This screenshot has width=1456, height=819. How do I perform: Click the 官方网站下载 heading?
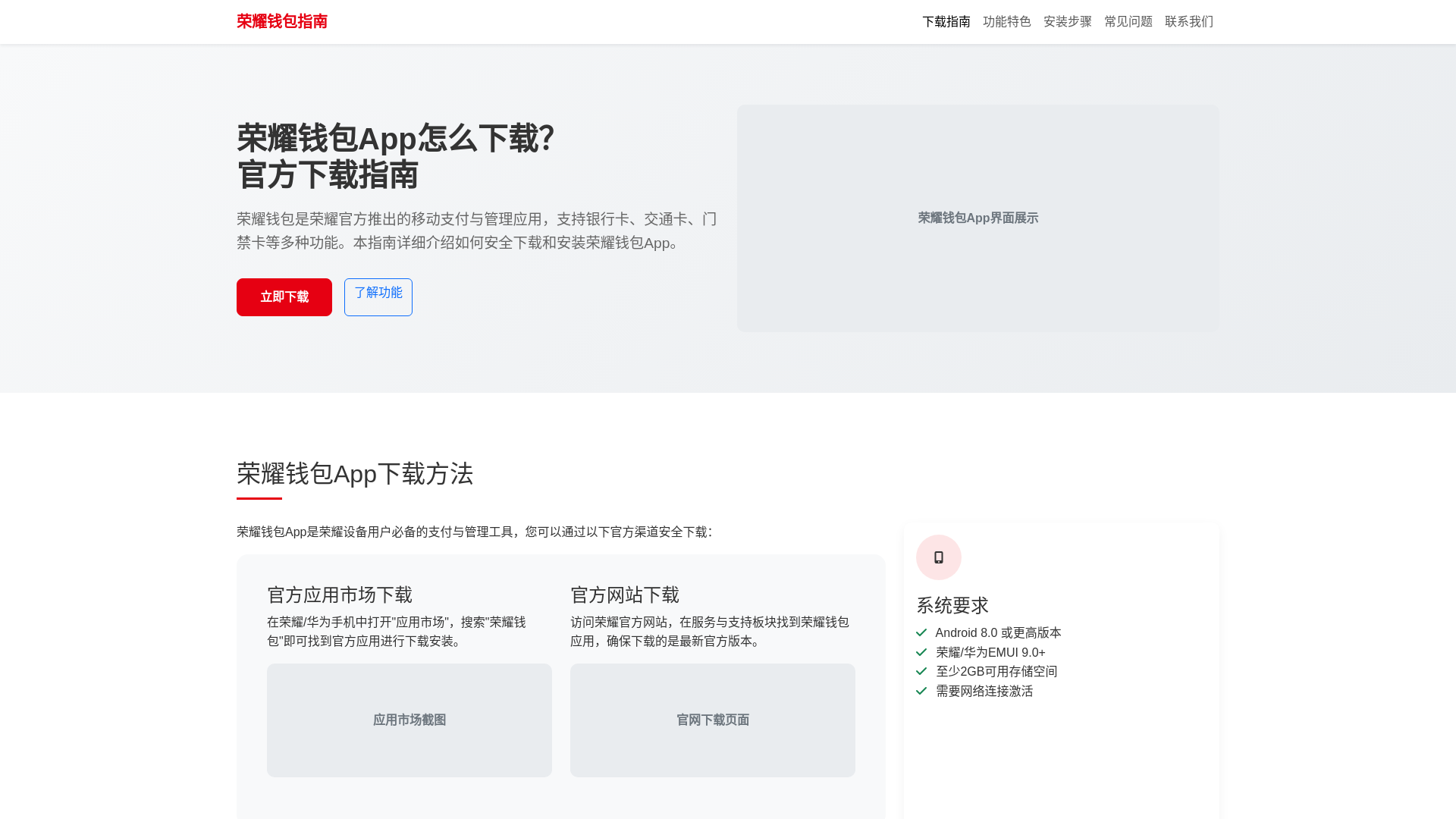point(625,595)
